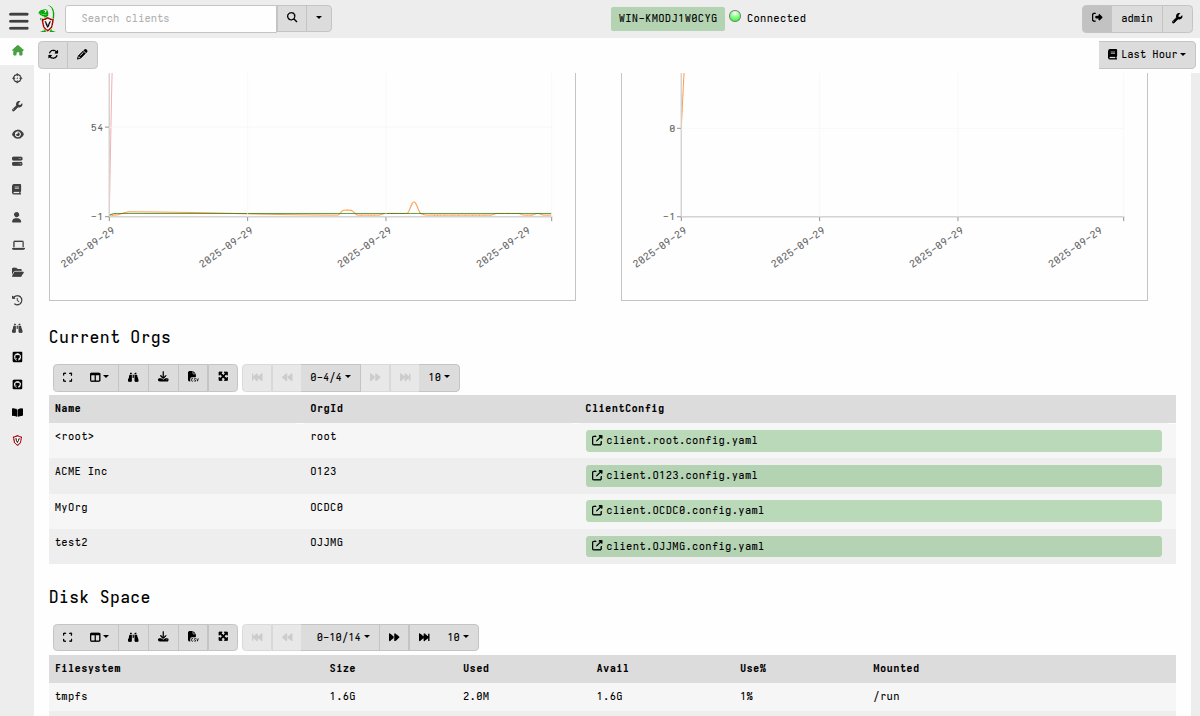Click inside the Search clients field
The image size is (1200, 716).
point(170,18)
